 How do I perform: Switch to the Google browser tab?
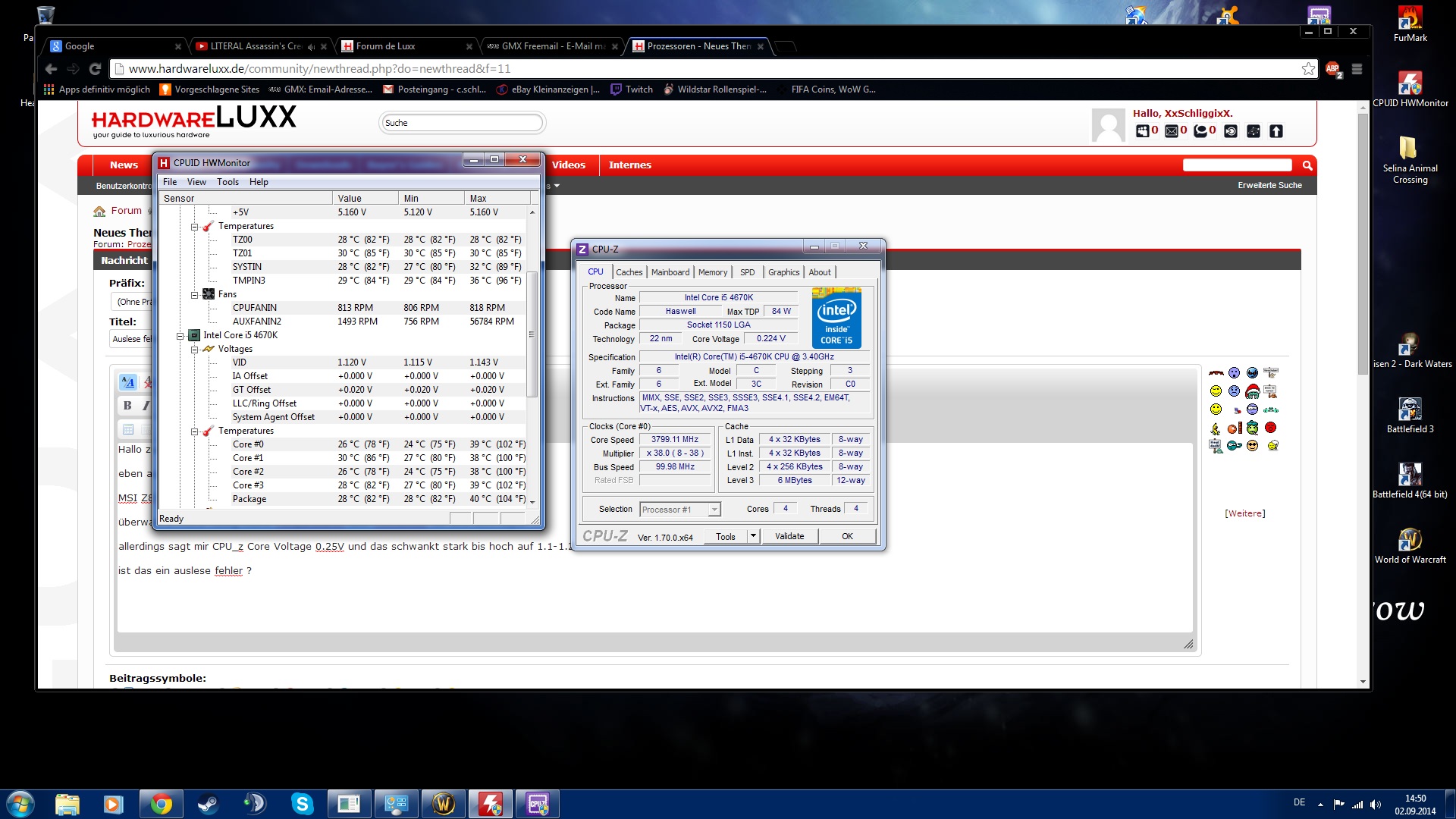click(x=114, y=46)
